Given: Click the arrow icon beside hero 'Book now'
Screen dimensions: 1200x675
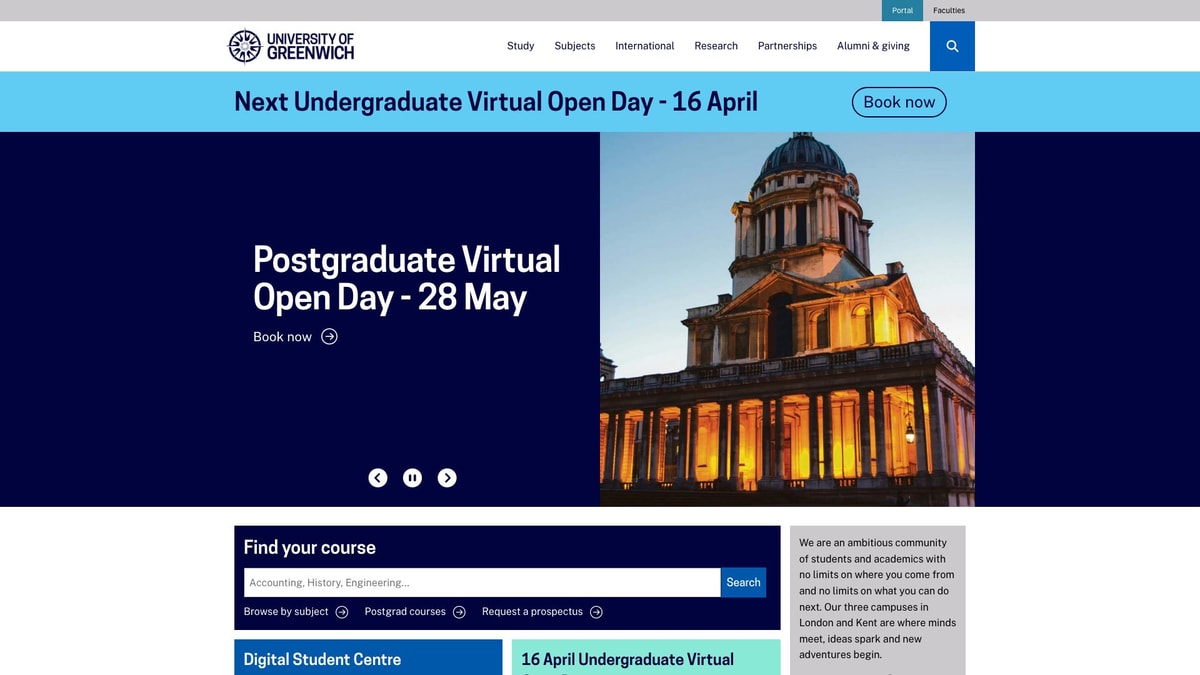Looking at the screenshot, I should coord(329,337).
